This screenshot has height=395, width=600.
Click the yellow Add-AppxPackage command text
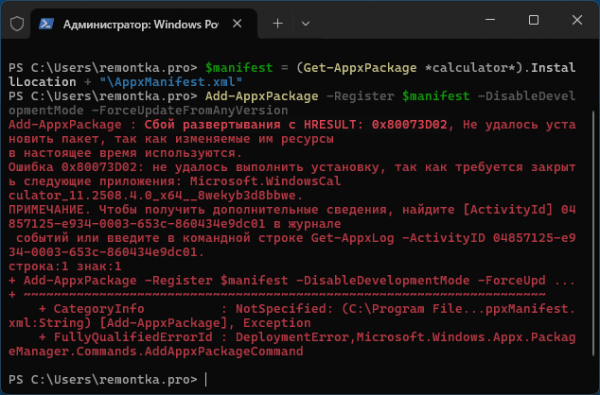[261, 96]
